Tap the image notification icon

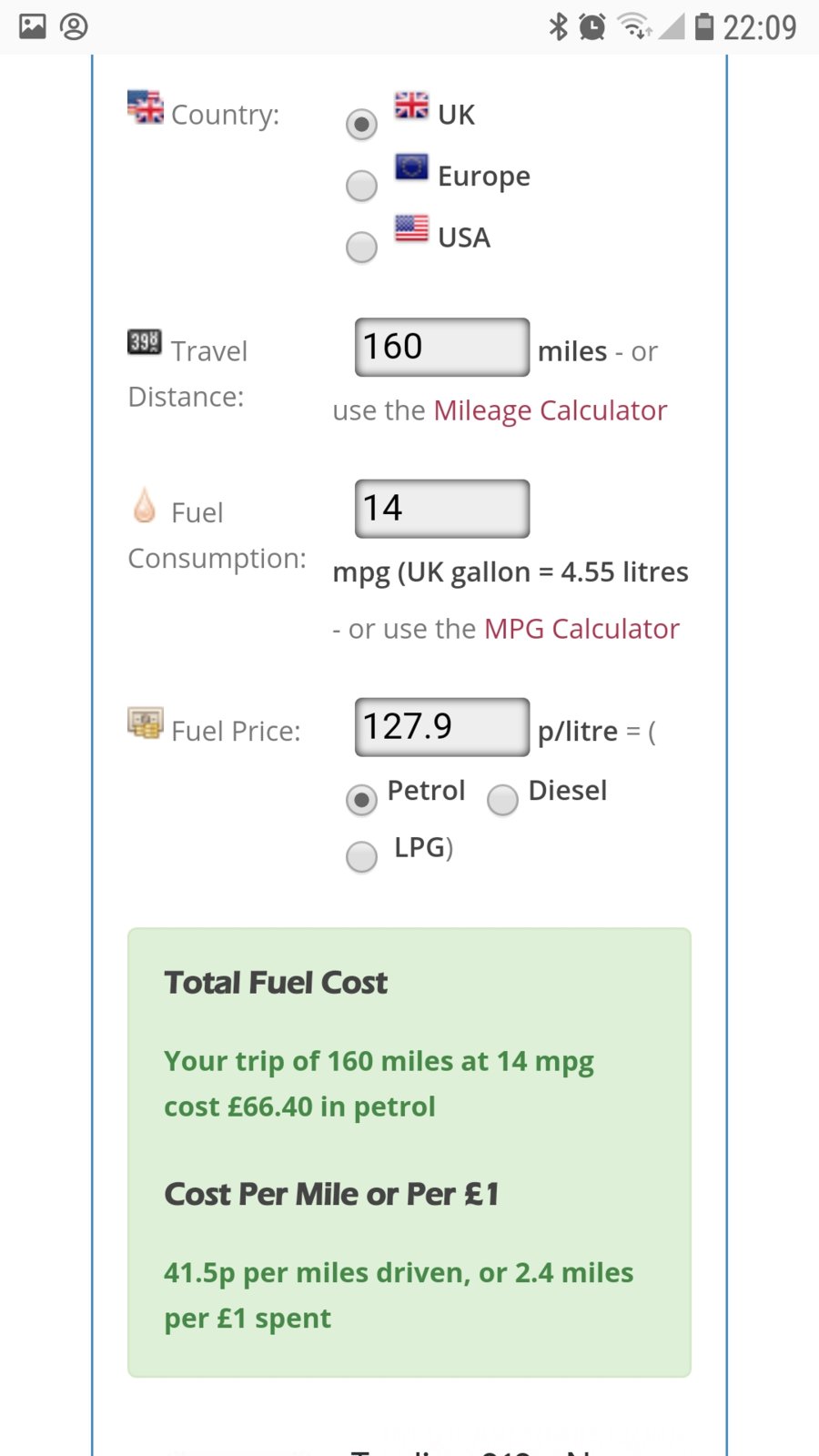[x=33, y=26]
